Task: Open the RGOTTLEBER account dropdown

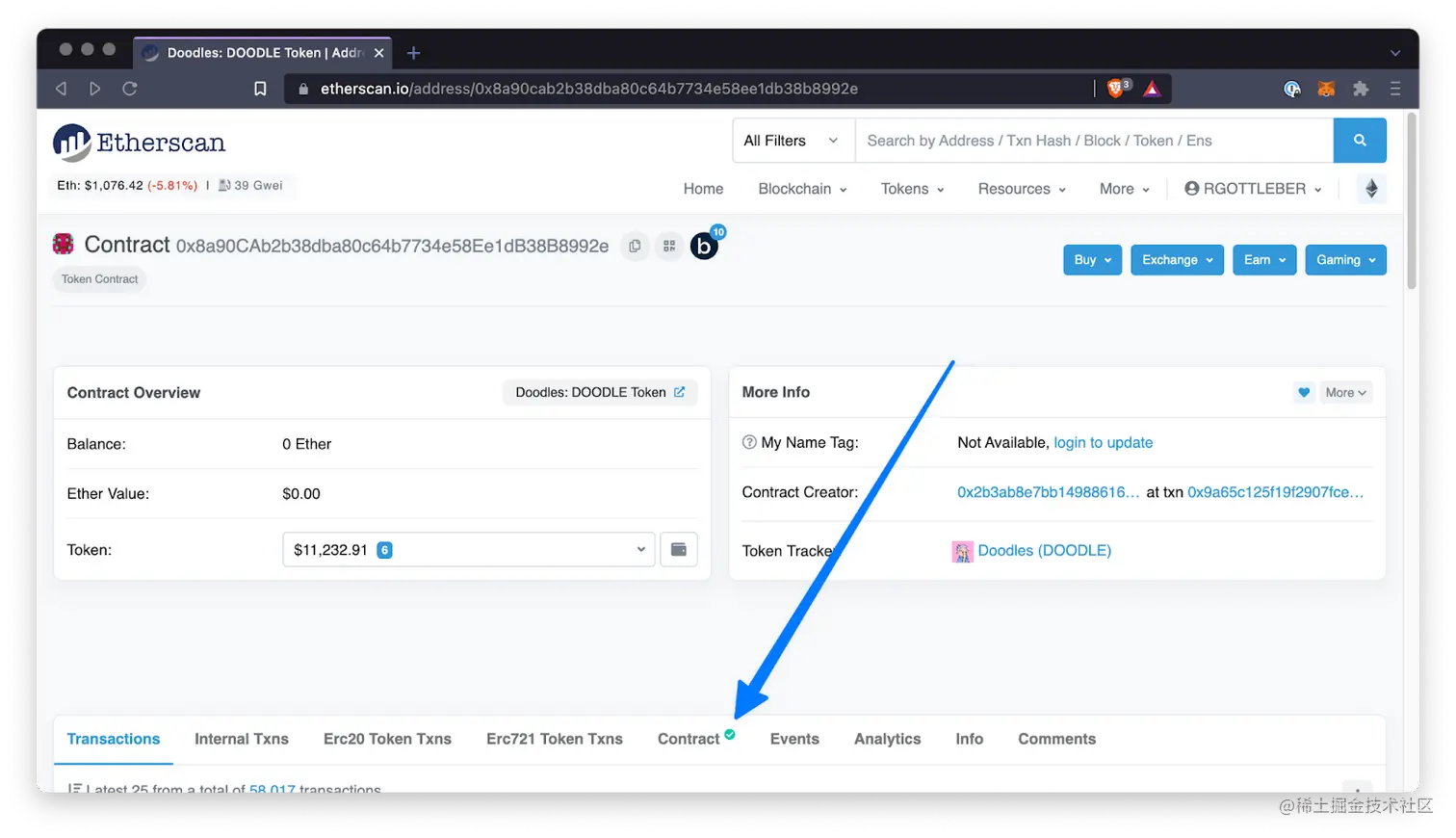Action: pyautogui.click(x=1253, y=189)
